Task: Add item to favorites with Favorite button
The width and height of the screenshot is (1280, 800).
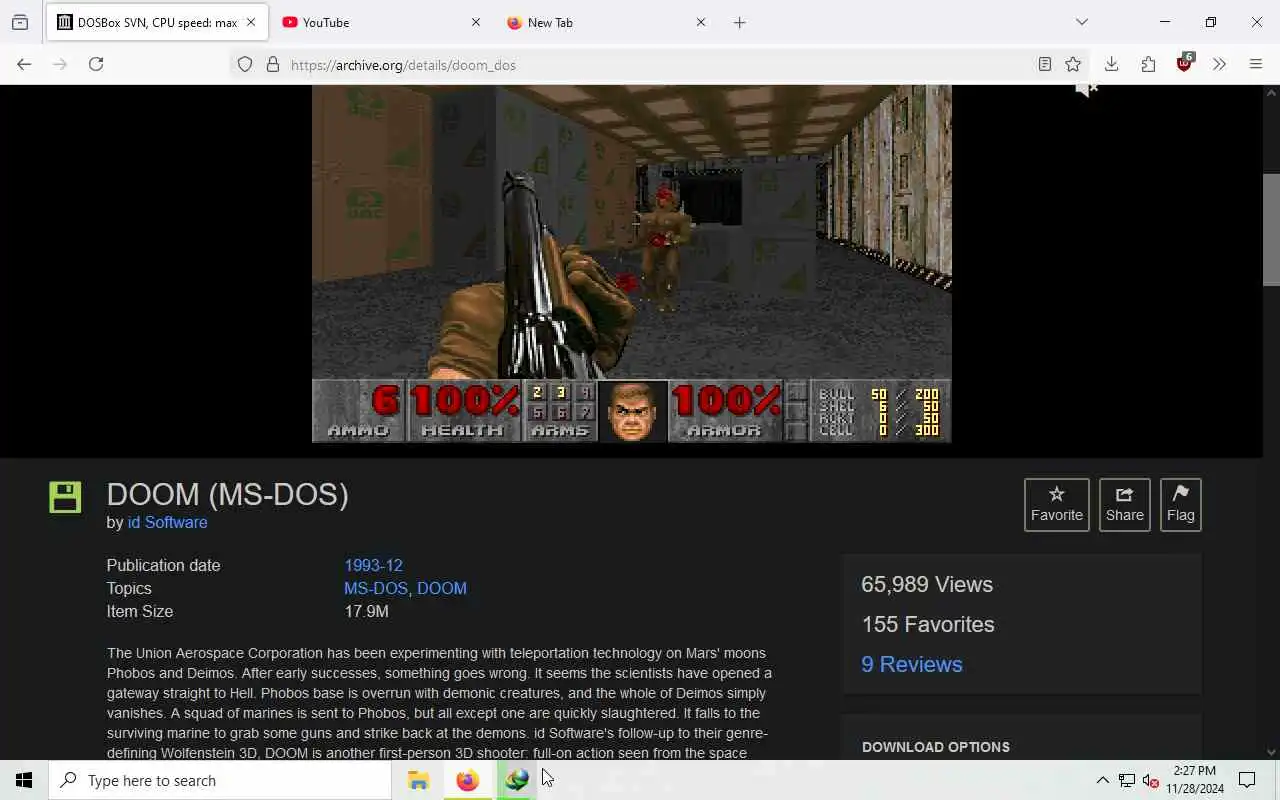Action: pyautogui.click(x=1057, y=504)
